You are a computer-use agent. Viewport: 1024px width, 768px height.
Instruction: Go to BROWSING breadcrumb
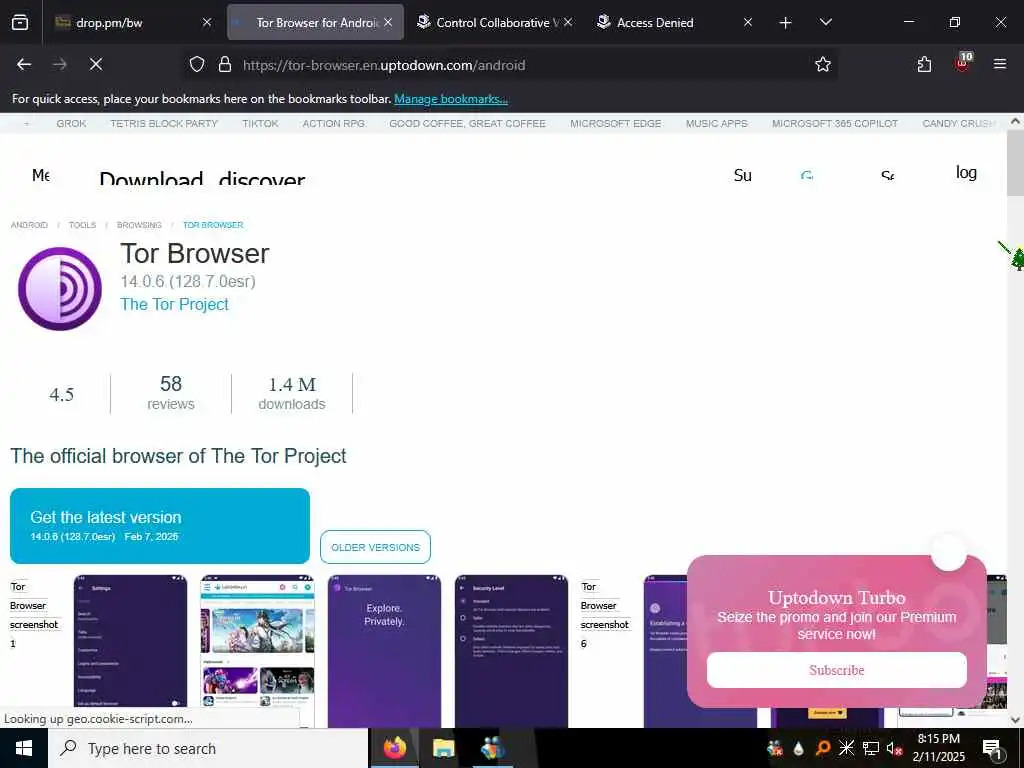click(139, 225)
